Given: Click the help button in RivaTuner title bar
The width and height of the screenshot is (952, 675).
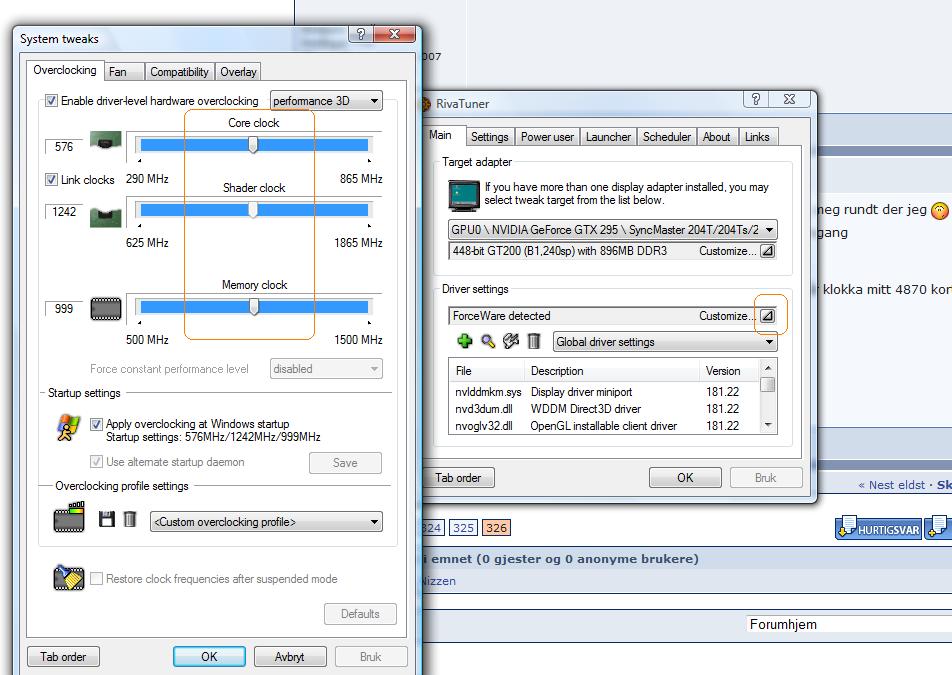Looking at the screenshot, I should [x=755, y=98].
